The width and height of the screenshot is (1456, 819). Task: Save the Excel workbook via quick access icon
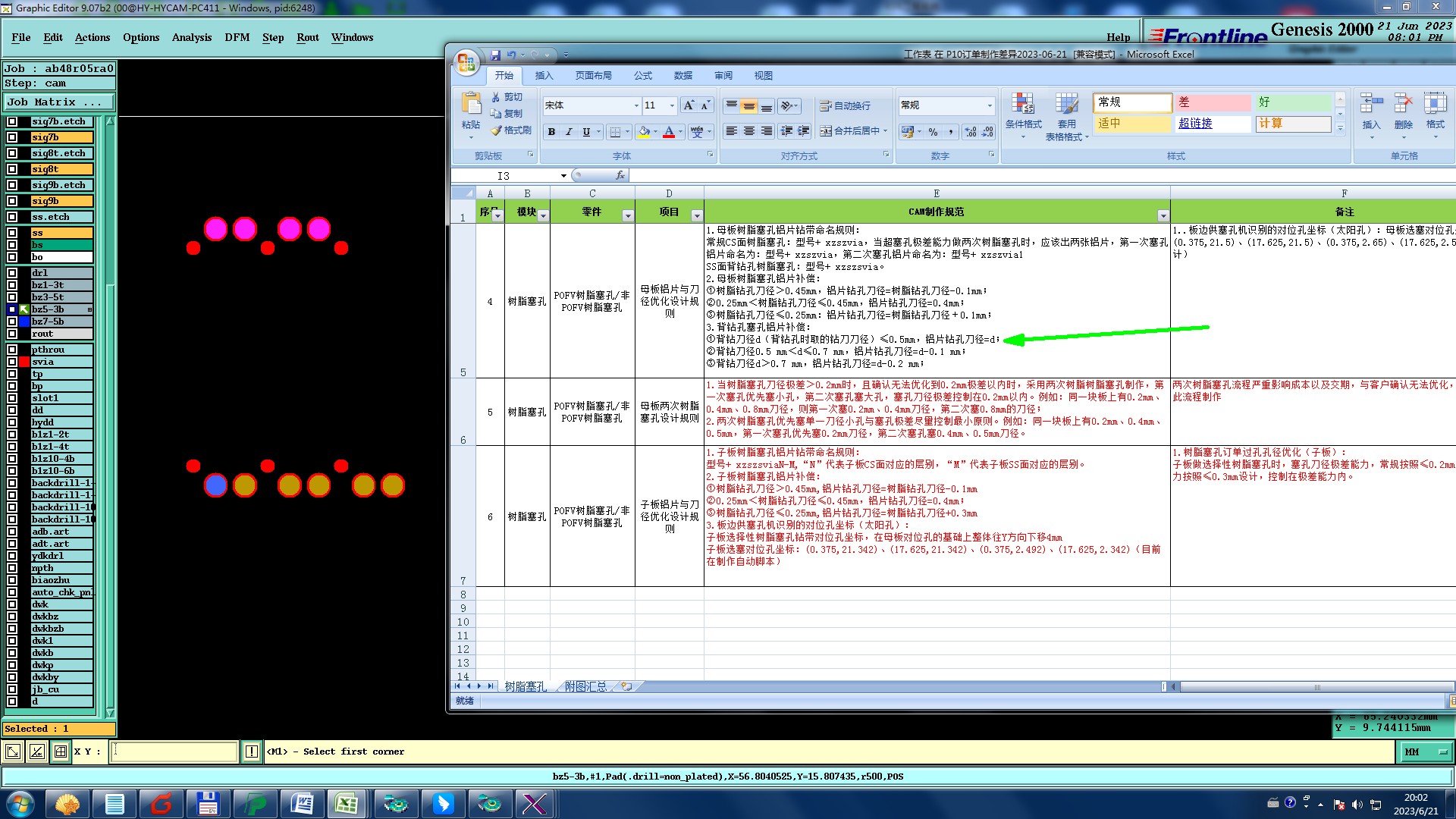pyautogui.click(x=495, y=55)
